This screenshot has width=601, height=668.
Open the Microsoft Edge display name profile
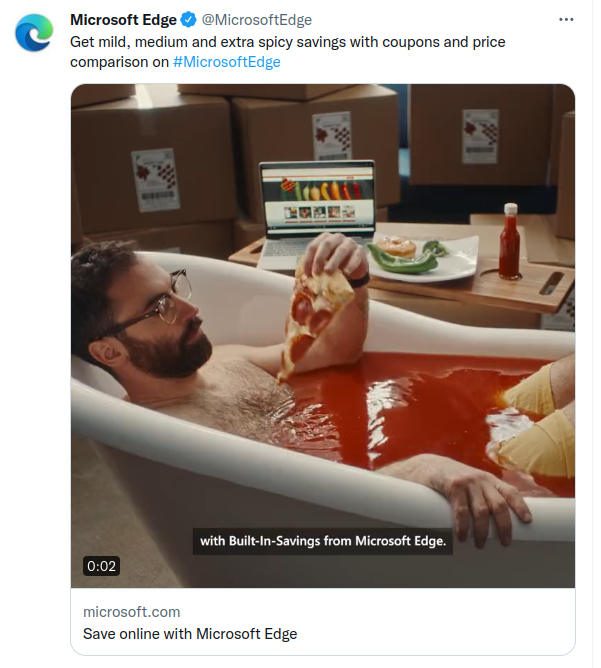click(123, 20)
